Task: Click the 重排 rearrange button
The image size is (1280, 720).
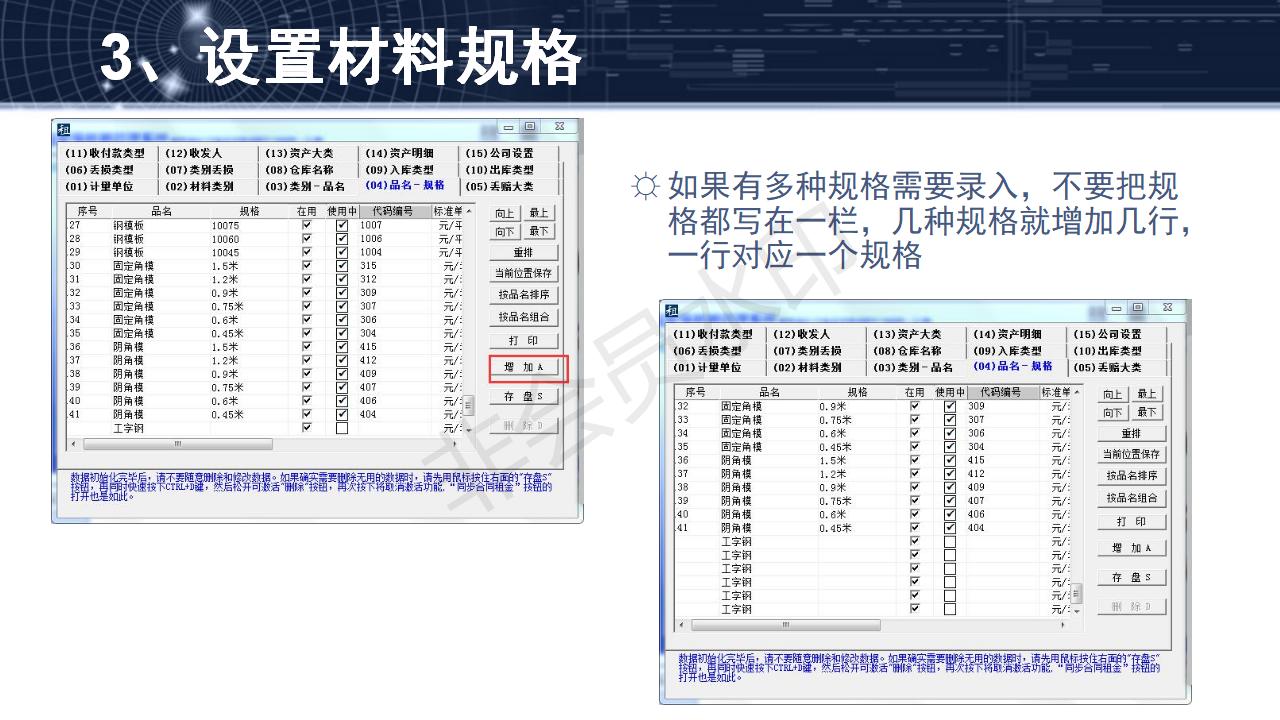Action: click(x=523, y=251)
